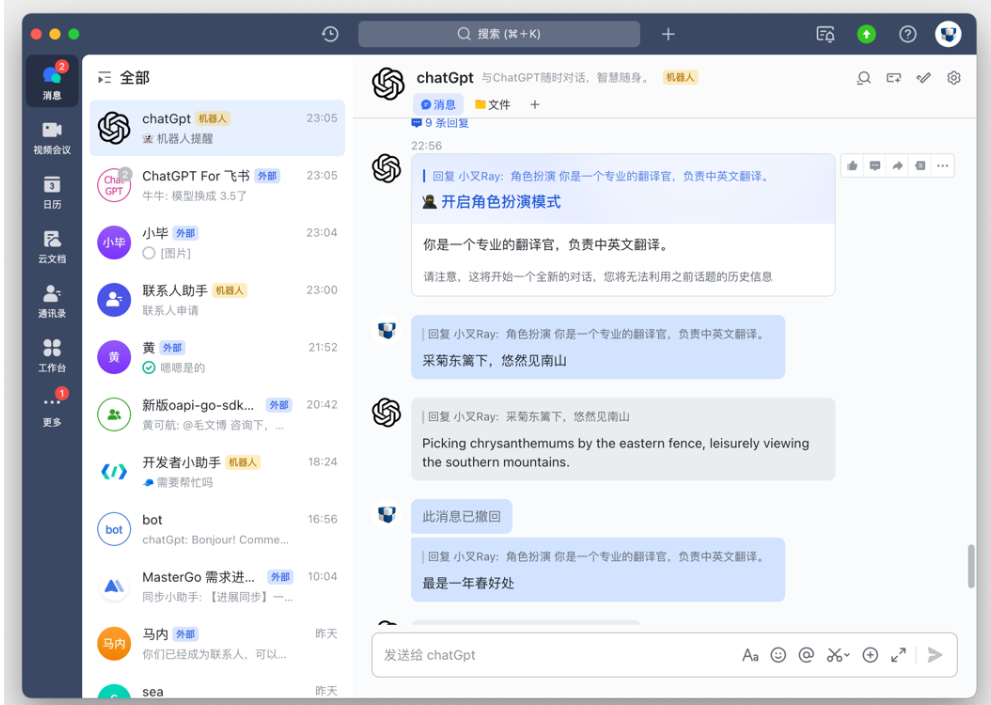Open Contacts in the sidebar
Image resolution: width=991 pixels, height=705 pixels.
point(52,300)
